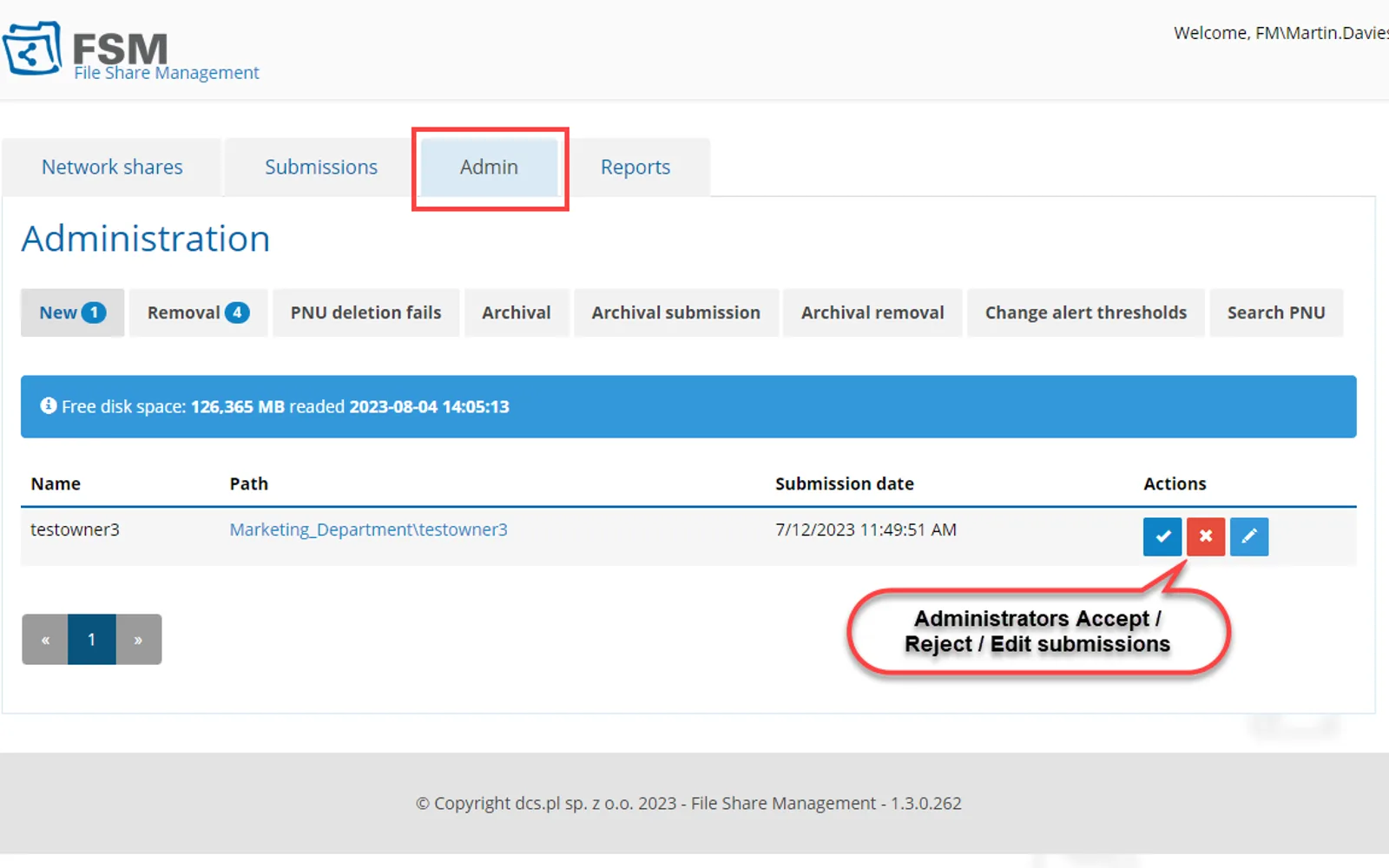Click the free disk space value 126,365 MB
This screenshot has height=868, width=1389.
pyautogui.click(x=238, y=406)
